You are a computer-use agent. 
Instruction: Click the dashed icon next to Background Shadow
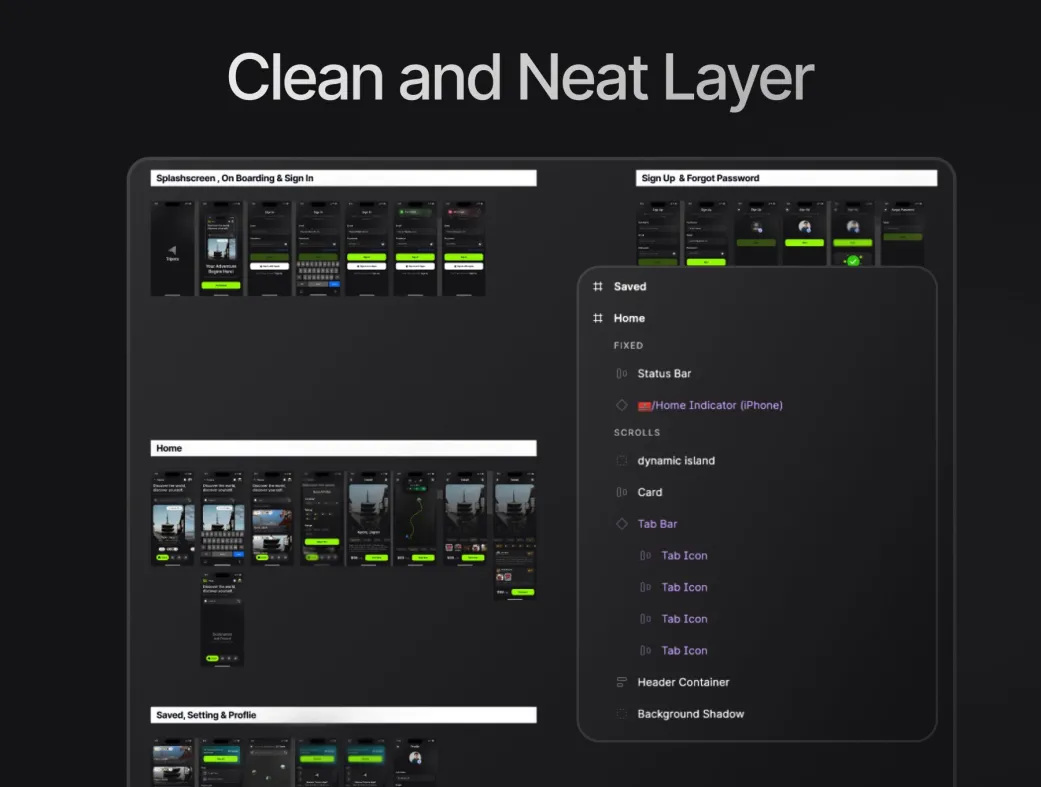click(621, 714)
